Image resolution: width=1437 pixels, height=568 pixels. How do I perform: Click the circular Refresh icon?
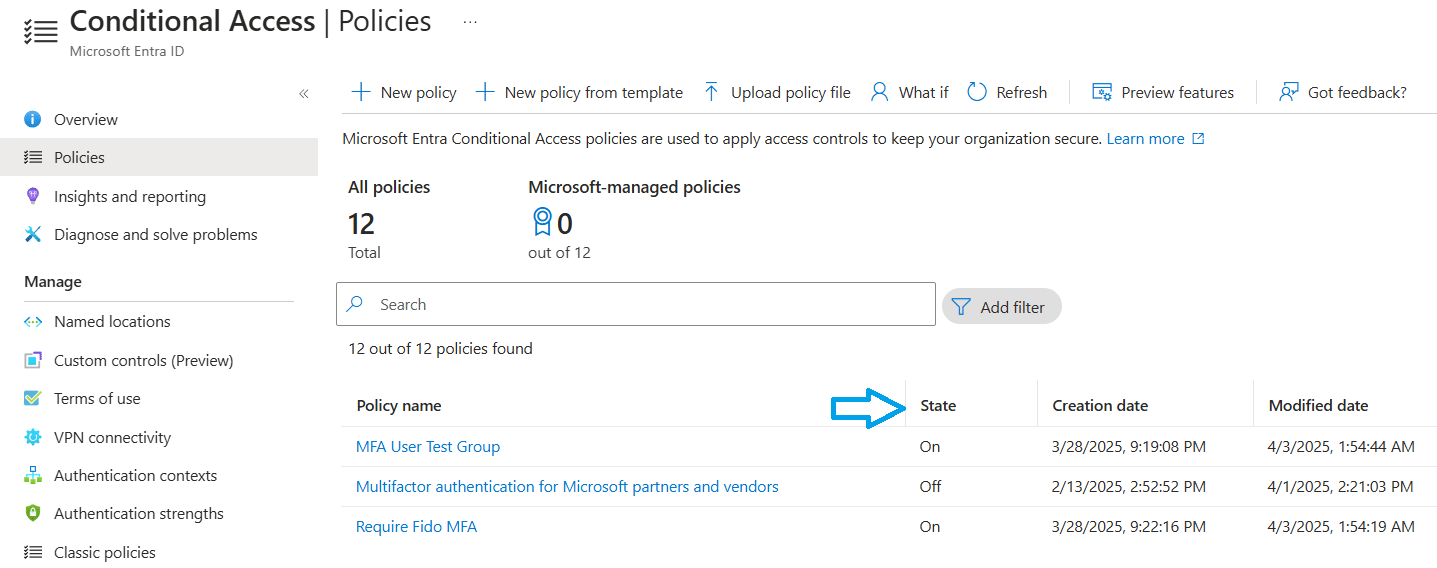[x=977, y=92]
